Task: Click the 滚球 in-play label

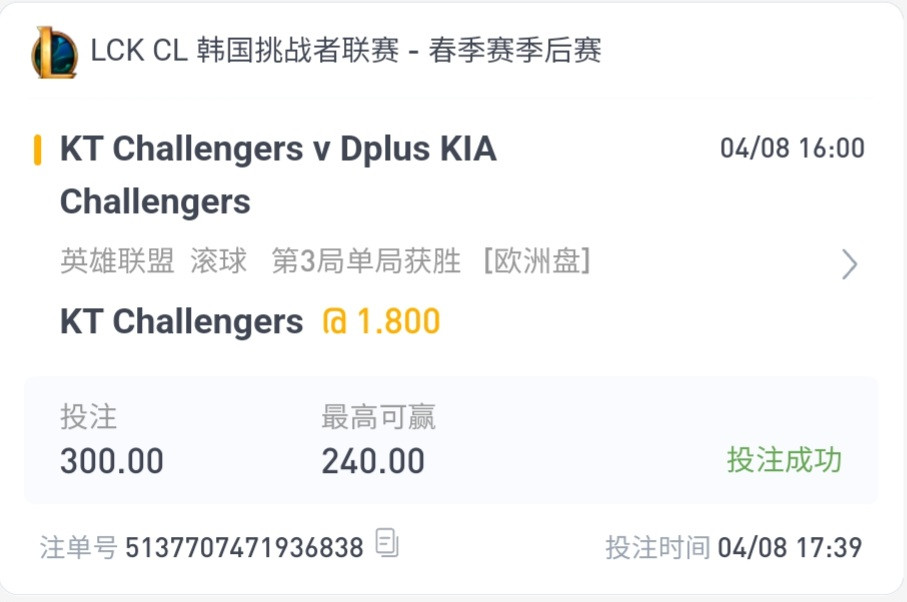Action: point(219,261)
